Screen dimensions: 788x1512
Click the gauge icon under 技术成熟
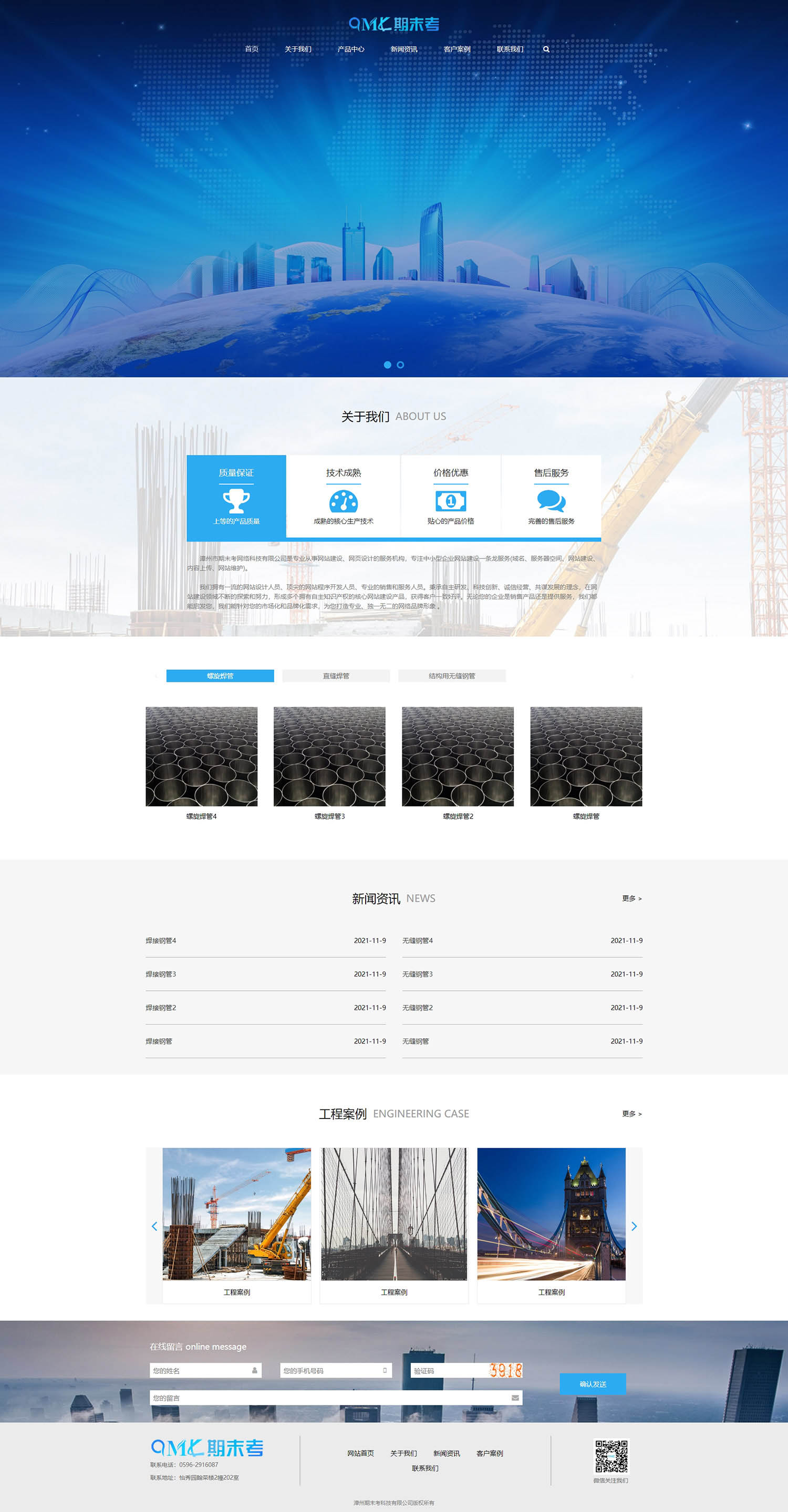click(x=343, y=501)
